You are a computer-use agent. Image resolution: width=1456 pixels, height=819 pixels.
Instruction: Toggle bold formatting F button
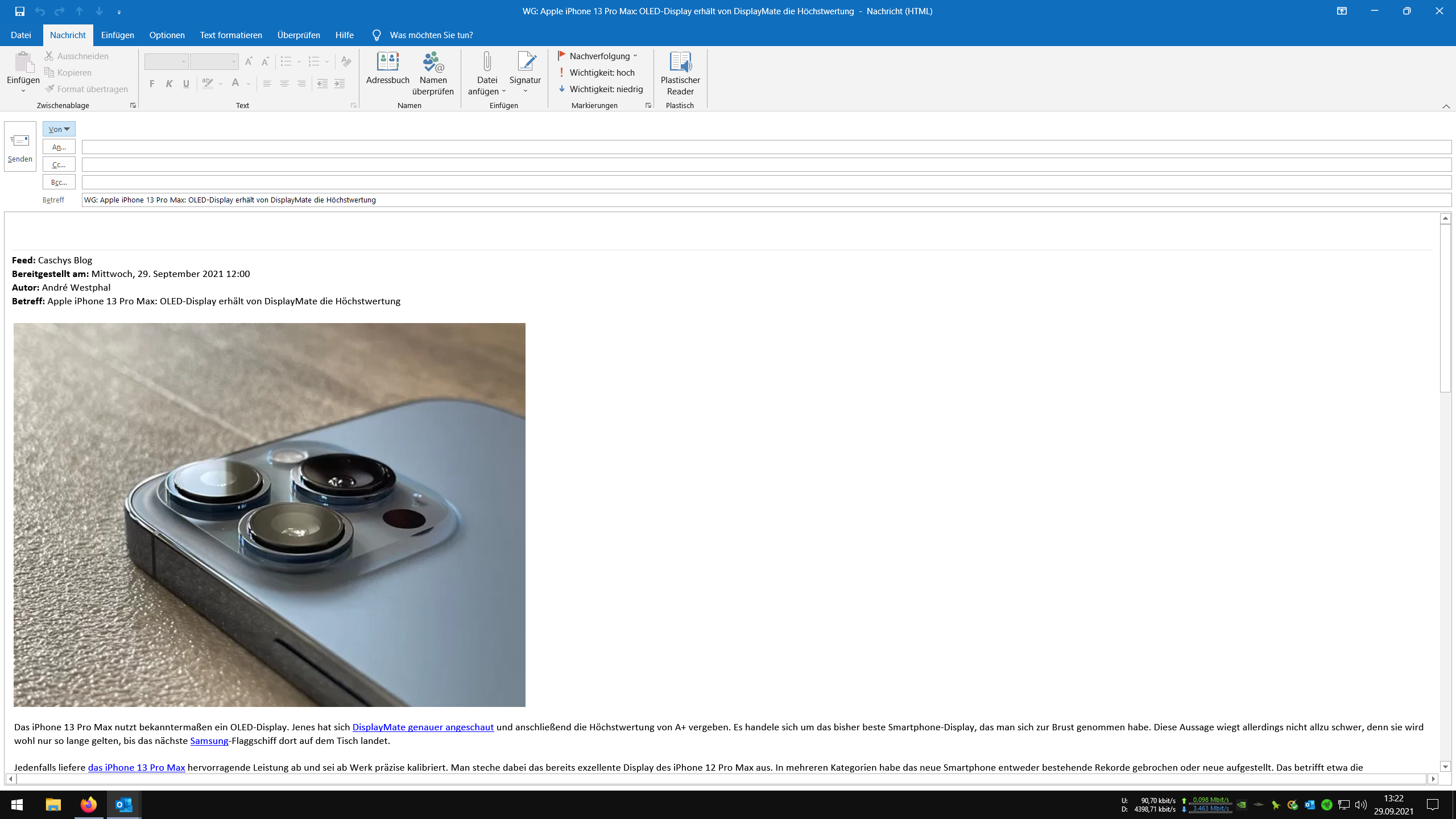(152, 84)
